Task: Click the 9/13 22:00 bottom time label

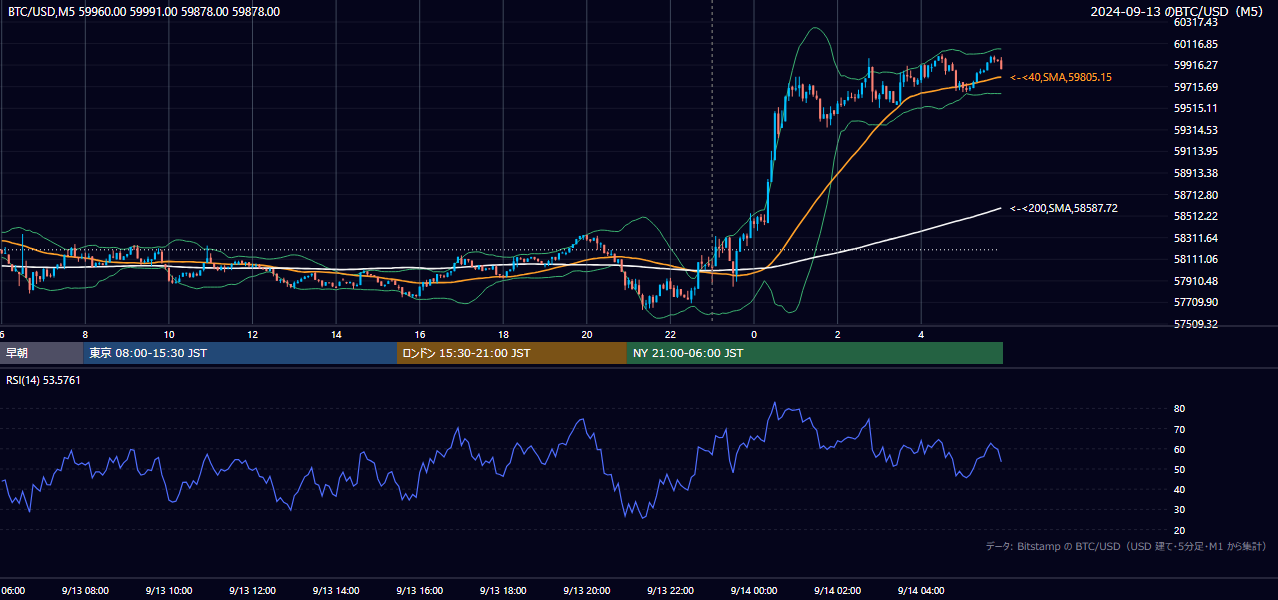Action: pyautogui.click(x=670, y=590)
